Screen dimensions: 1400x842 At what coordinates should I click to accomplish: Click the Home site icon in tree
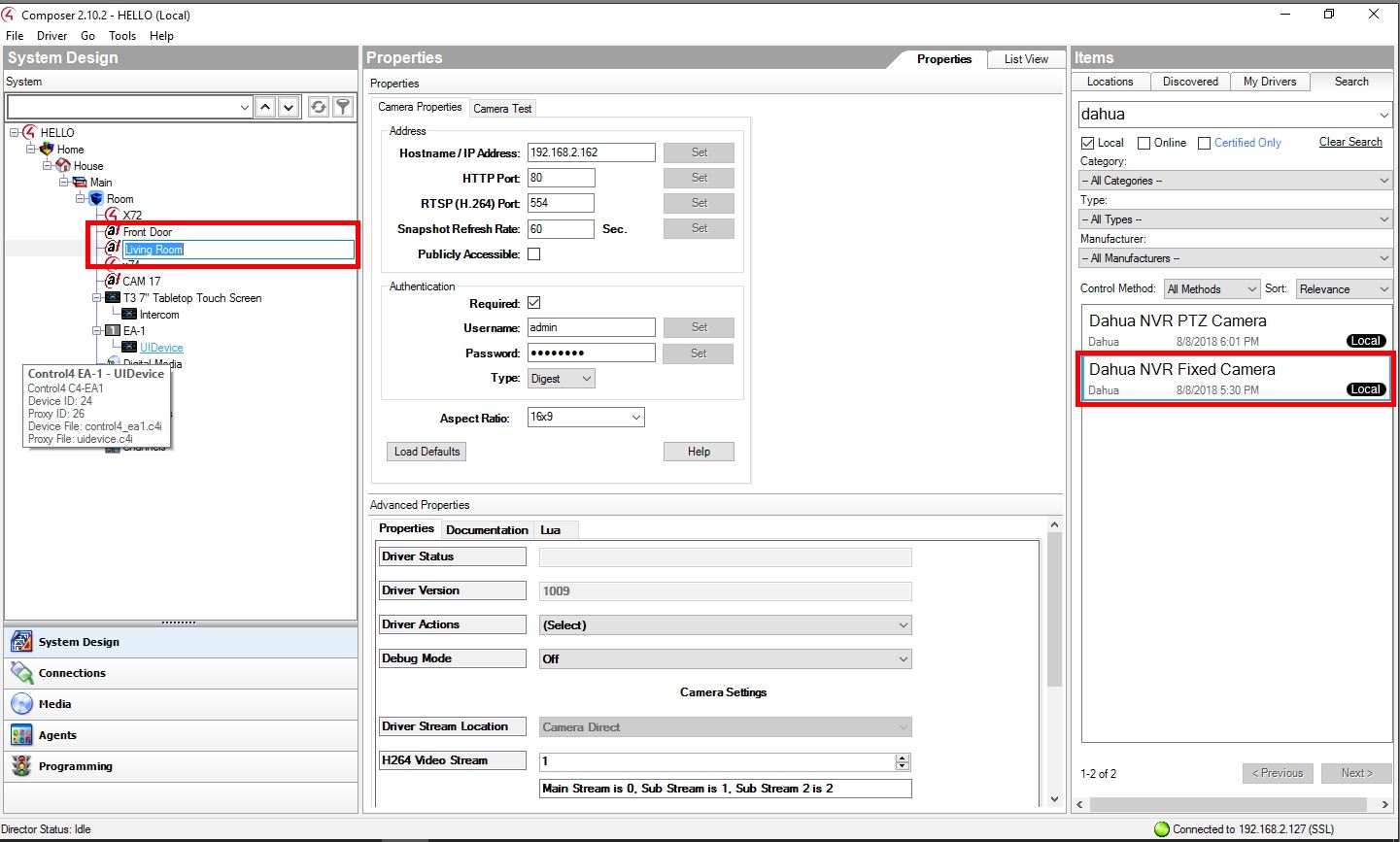click(x=47, y=149)
